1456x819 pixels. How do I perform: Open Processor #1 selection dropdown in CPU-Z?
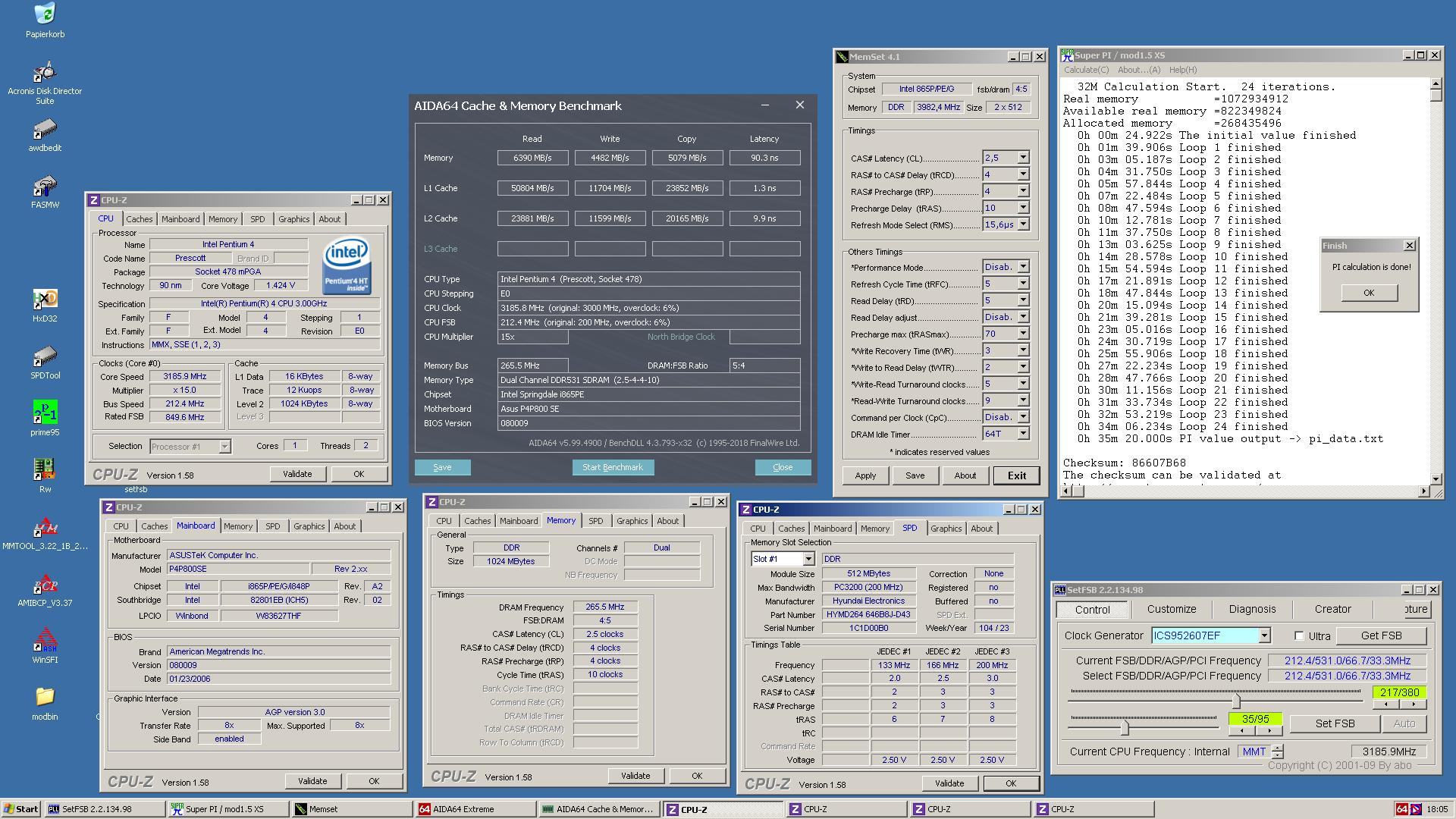(224, 447)
